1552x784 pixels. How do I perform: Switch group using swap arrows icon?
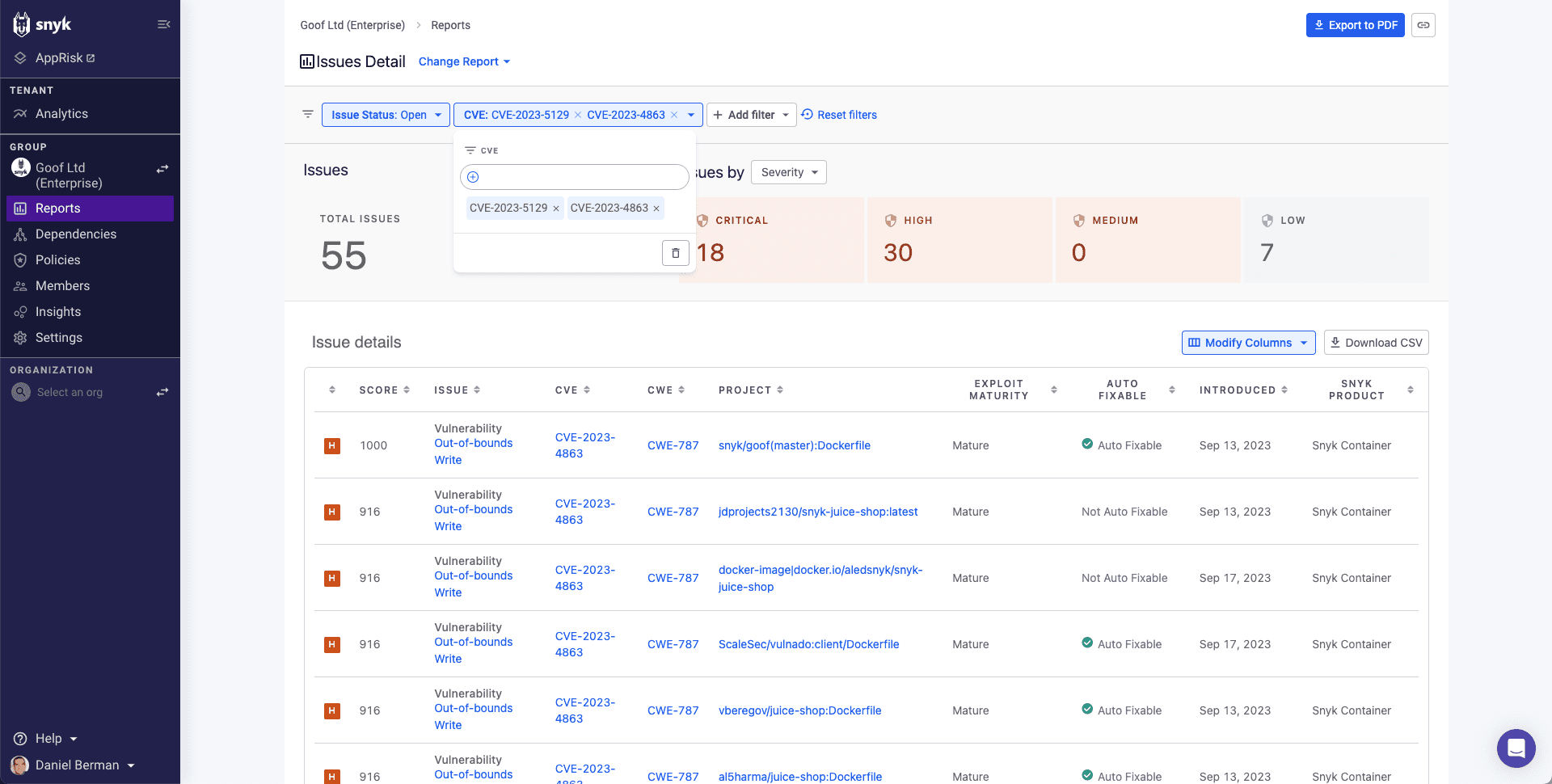coord(162,169)
